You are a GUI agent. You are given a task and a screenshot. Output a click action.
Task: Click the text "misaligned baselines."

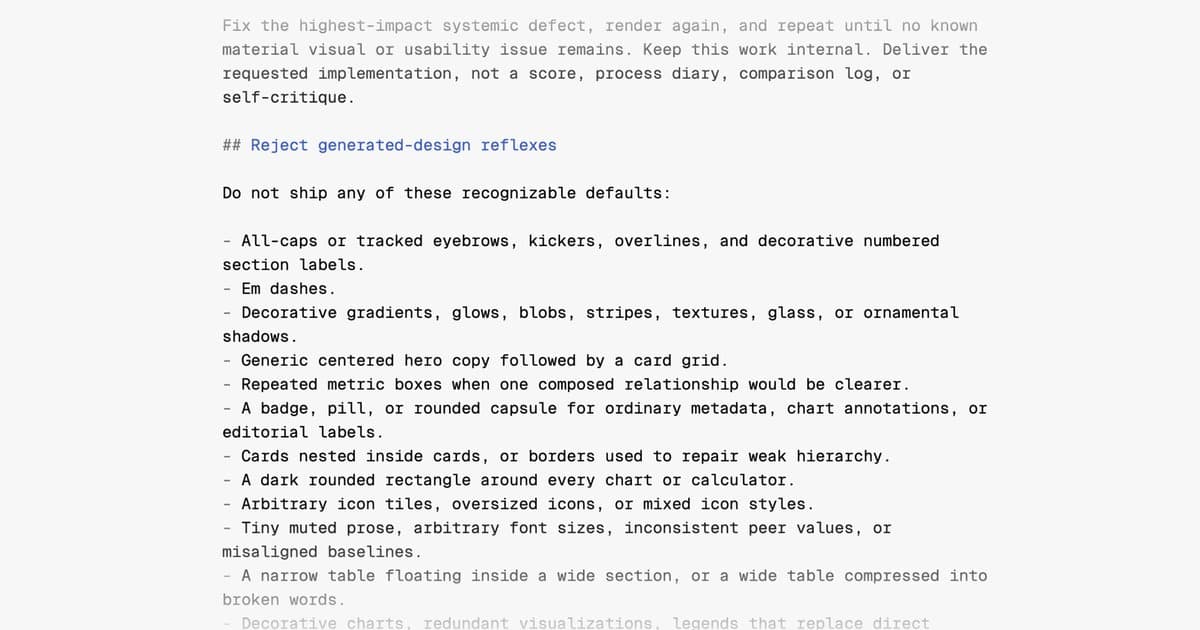pyautogui.click(x=322, y=553)
